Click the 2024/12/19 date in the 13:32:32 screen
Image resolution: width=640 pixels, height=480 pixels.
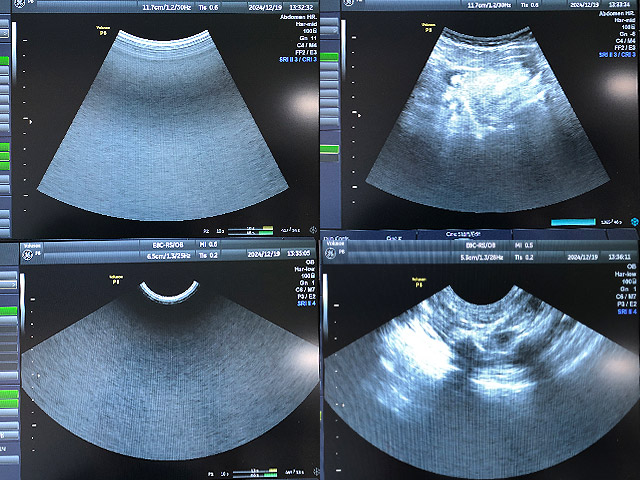point(265,7)
